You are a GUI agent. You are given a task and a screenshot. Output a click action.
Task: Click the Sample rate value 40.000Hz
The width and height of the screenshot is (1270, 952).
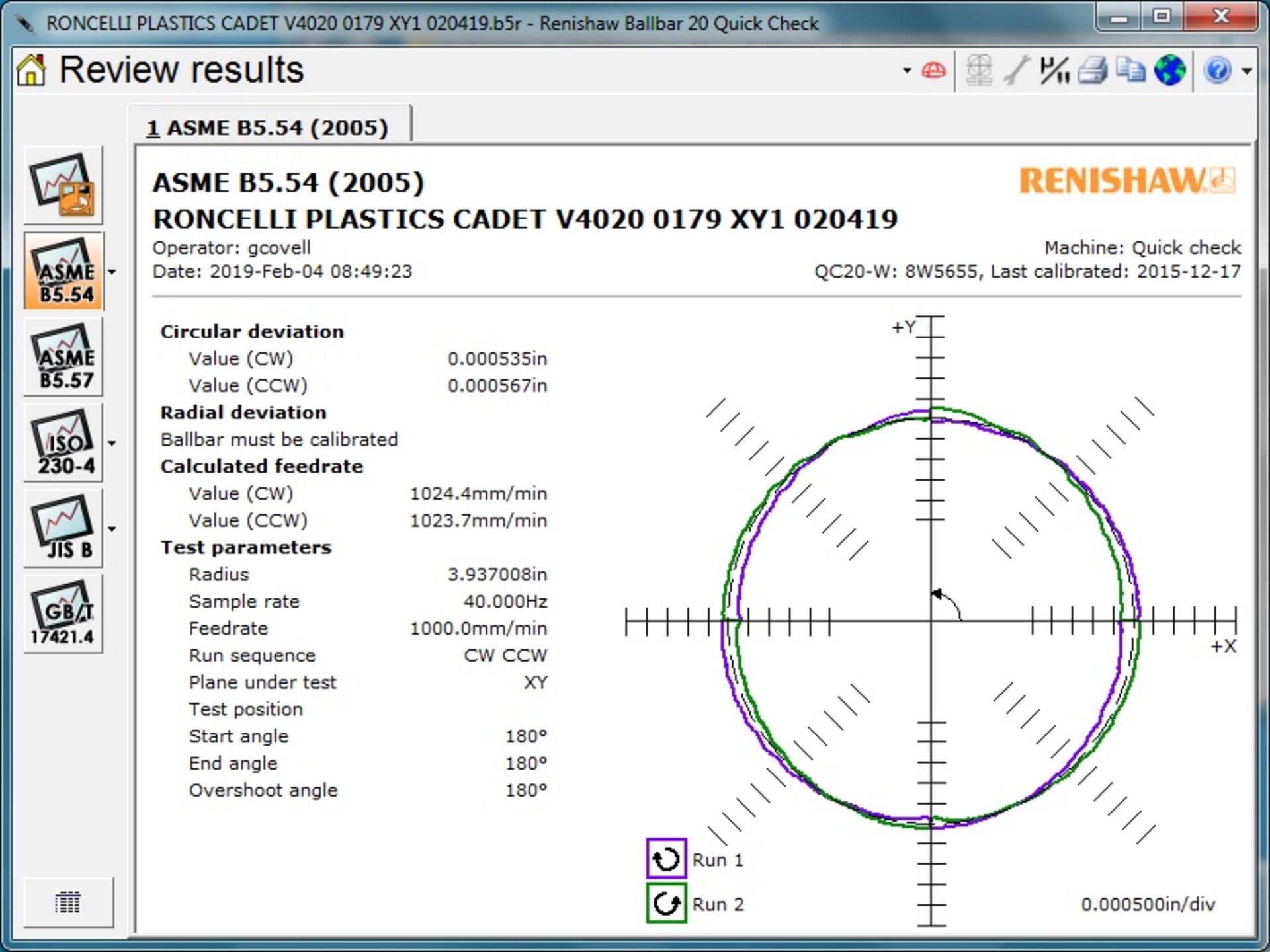[505, 602]
